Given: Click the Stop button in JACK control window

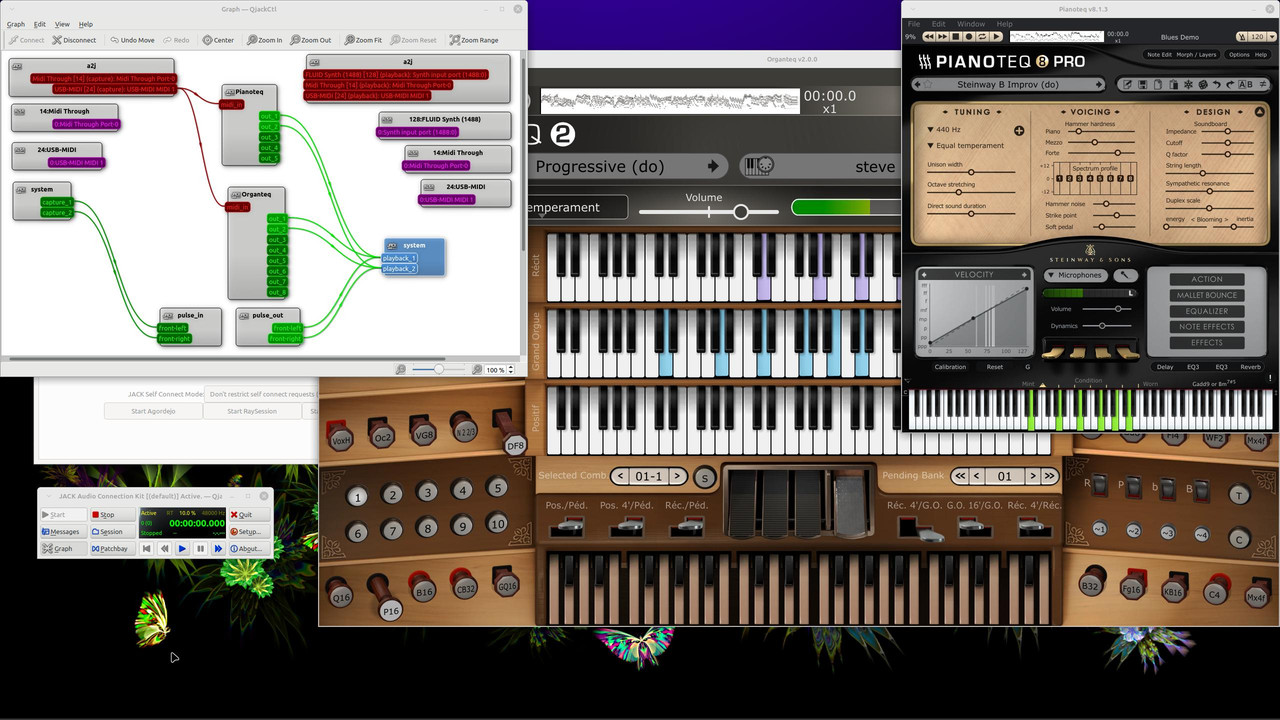Looking at the screenshot, I should coord(113,514).
